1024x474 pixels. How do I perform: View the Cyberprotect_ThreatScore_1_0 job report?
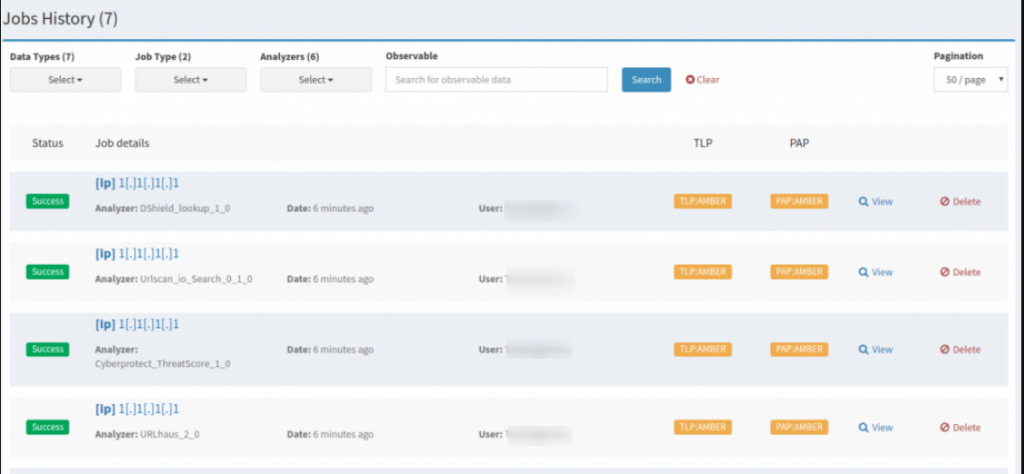(x=875, y=349)
